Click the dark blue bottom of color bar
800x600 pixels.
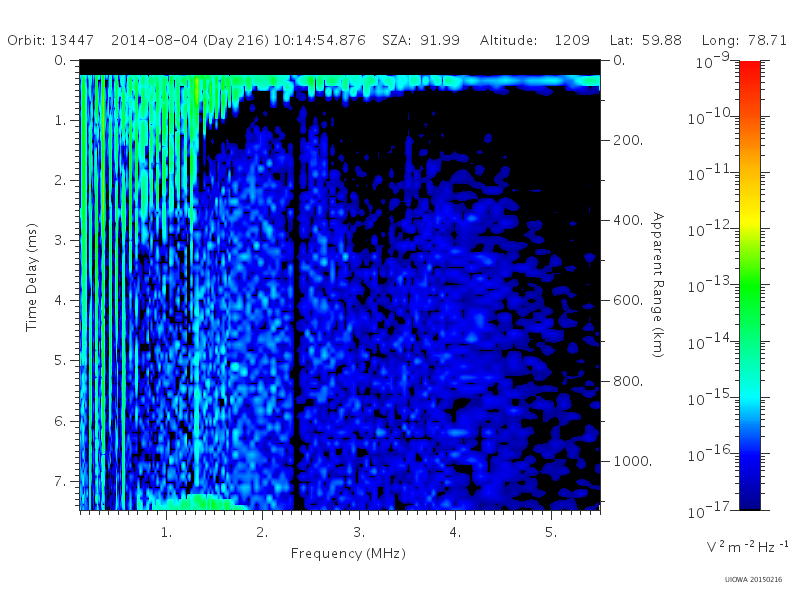click(x=749, y=500)
